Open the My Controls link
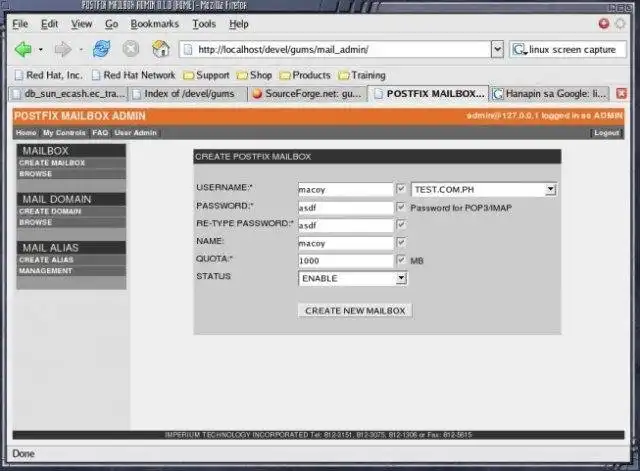Image resolution: width=640 pixels, height=471 pixels. point(64,133)
